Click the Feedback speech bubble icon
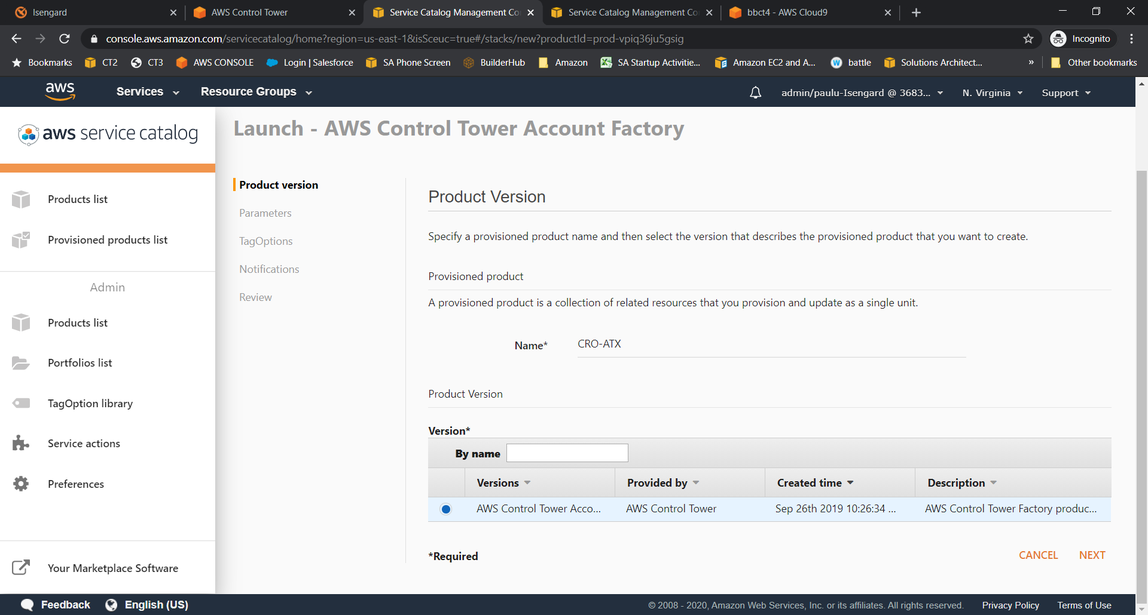The width and height of the screenshot is (1148, 615). click(x=27, y=605)
